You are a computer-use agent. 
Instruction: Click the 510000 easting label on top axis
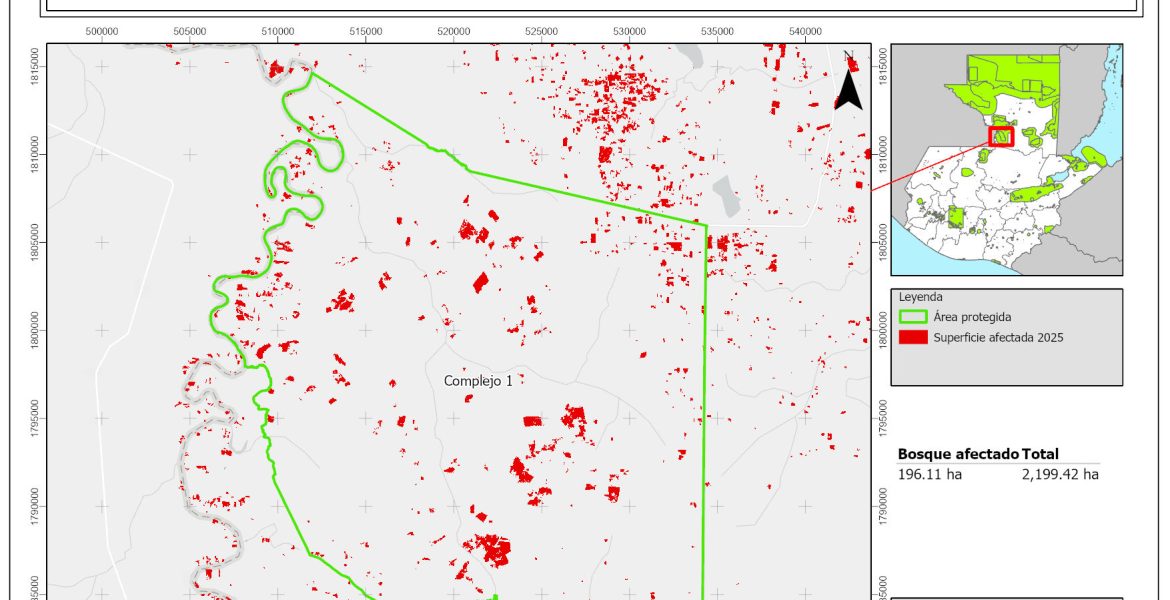pyautogui.click(x=278, y=32)
